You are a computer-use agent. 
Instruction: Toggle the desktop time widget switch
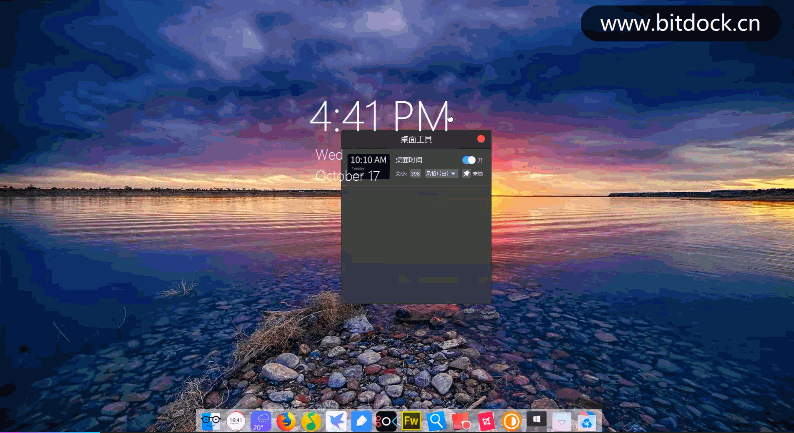pos(468,160)
